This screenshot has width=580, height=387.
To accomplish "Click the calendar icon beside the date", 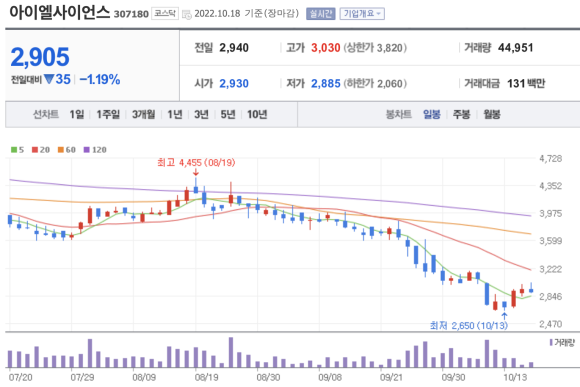I will (x=187, y=14).
